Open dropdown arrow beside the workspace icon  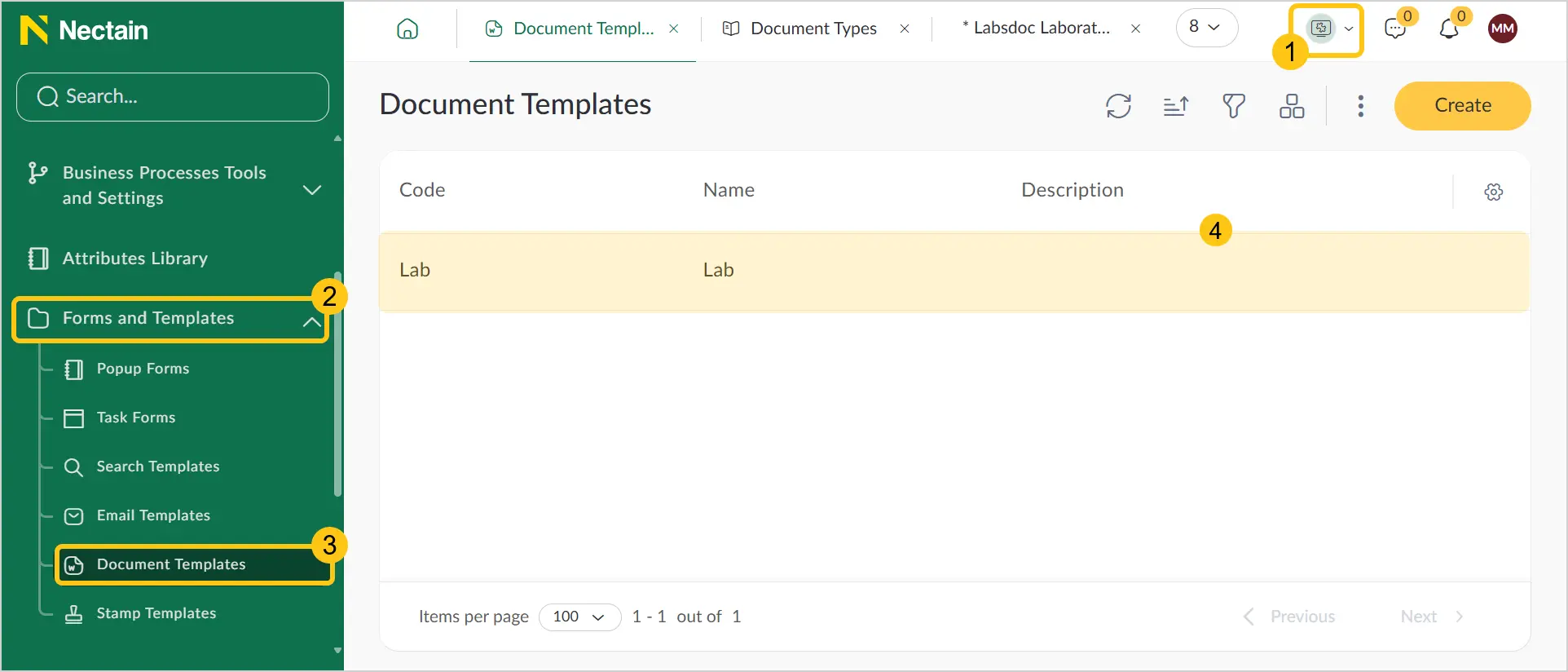1349,29
